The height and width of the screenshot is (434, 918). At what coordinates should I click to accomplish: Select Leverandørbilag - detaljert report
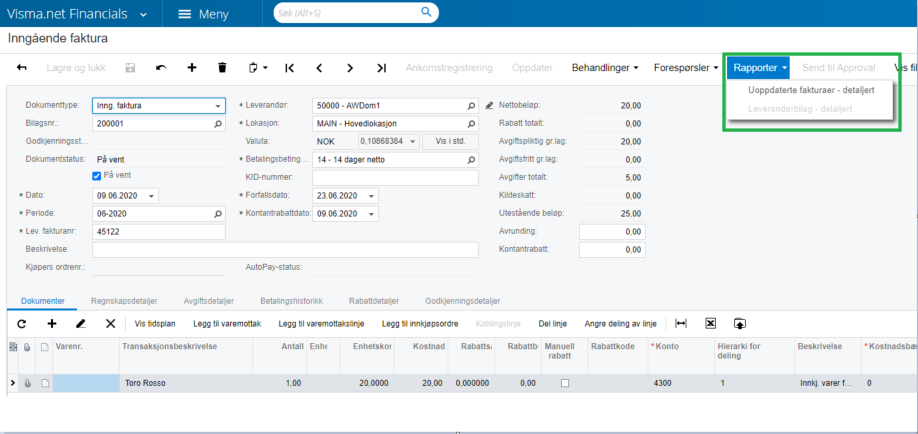pos(800,108)
